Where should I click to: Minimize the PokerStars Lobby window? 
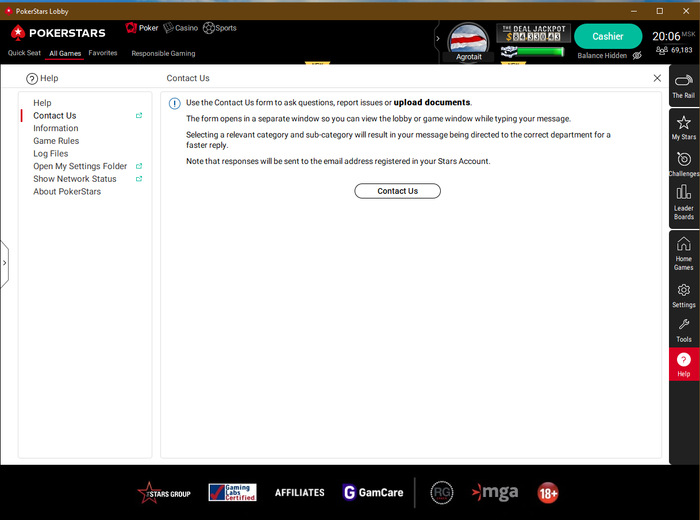coord(633,11)
